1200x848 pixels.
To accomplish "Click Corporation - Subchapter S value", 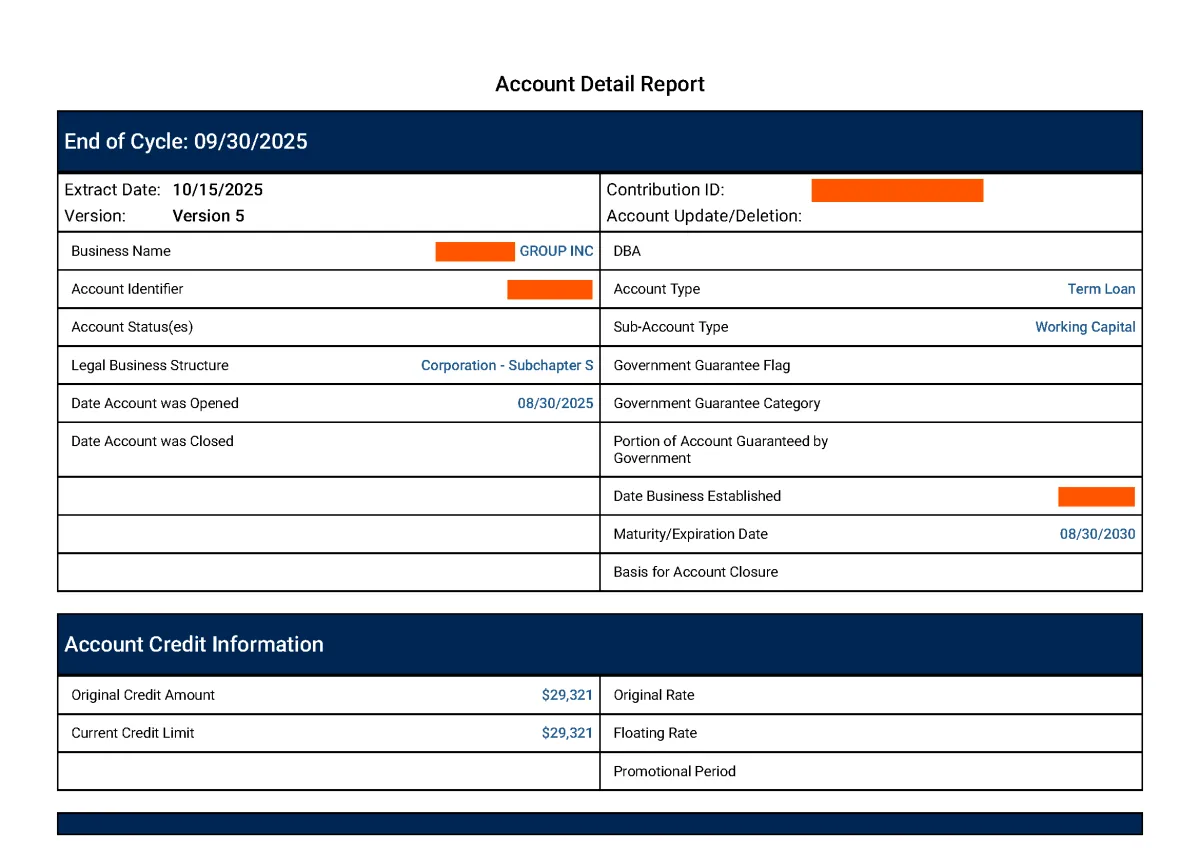I will (507, 365).
